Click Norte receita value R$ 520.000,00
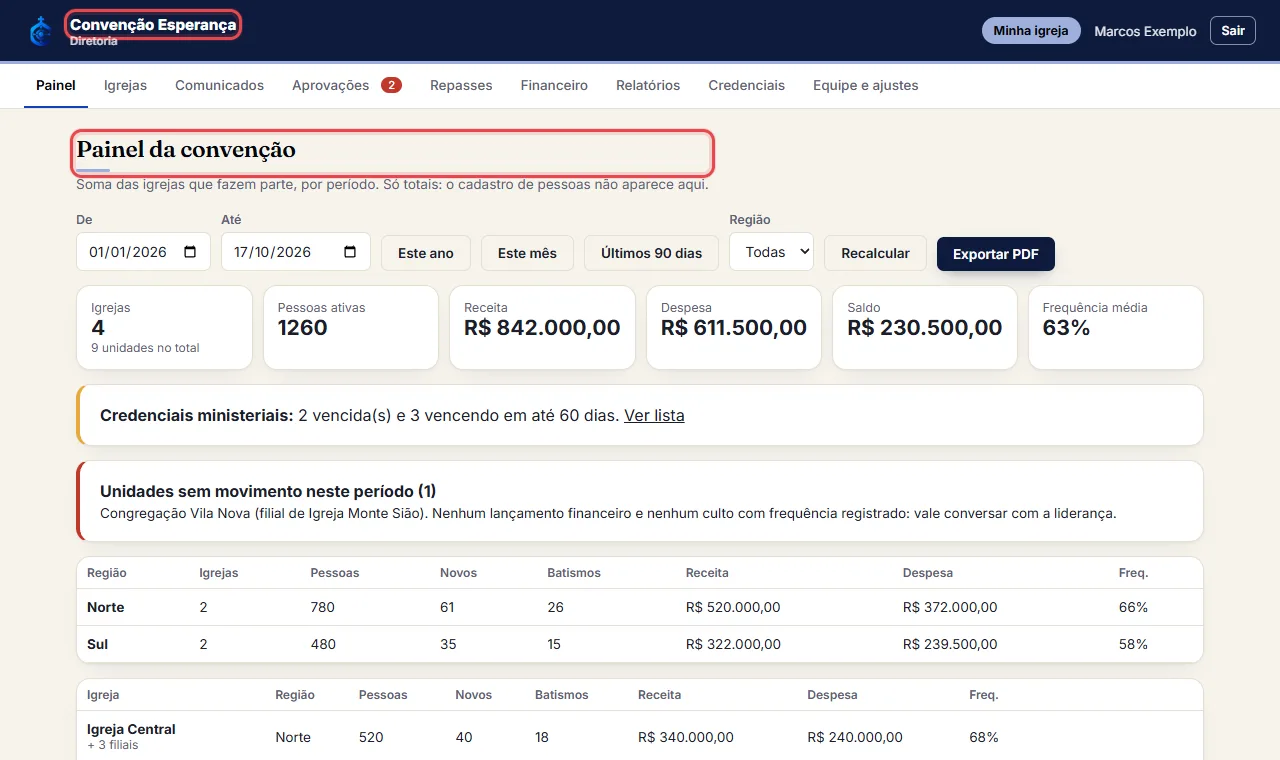Viewport: 1280px width, 760px height. (733, 607)
